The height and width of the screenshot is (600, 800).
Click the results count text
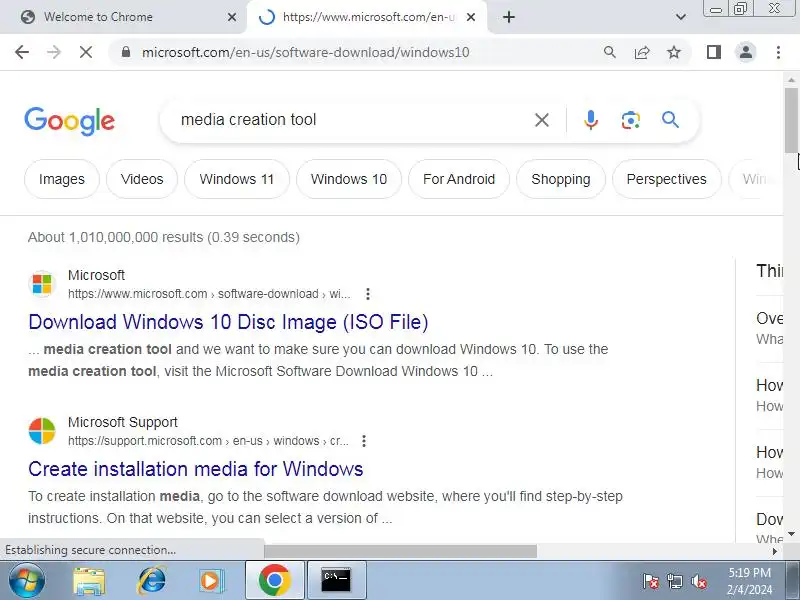click(x=164, y=237)
